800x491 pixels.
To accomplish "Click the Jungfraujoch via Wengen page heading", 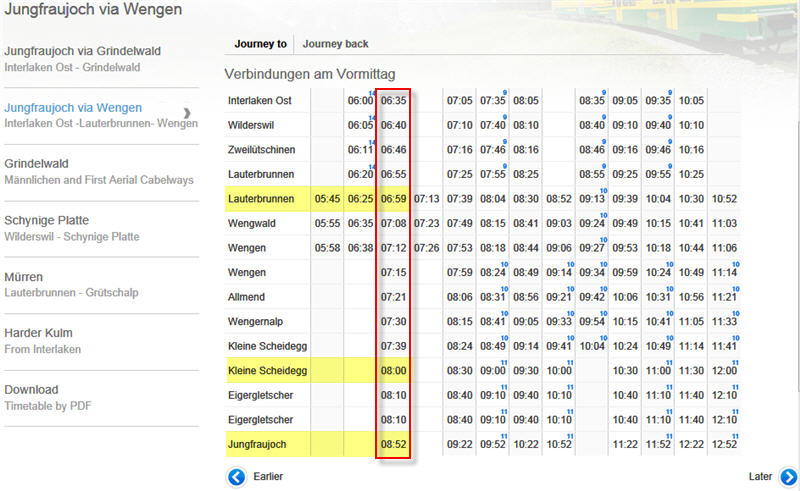I will point(93,9).
